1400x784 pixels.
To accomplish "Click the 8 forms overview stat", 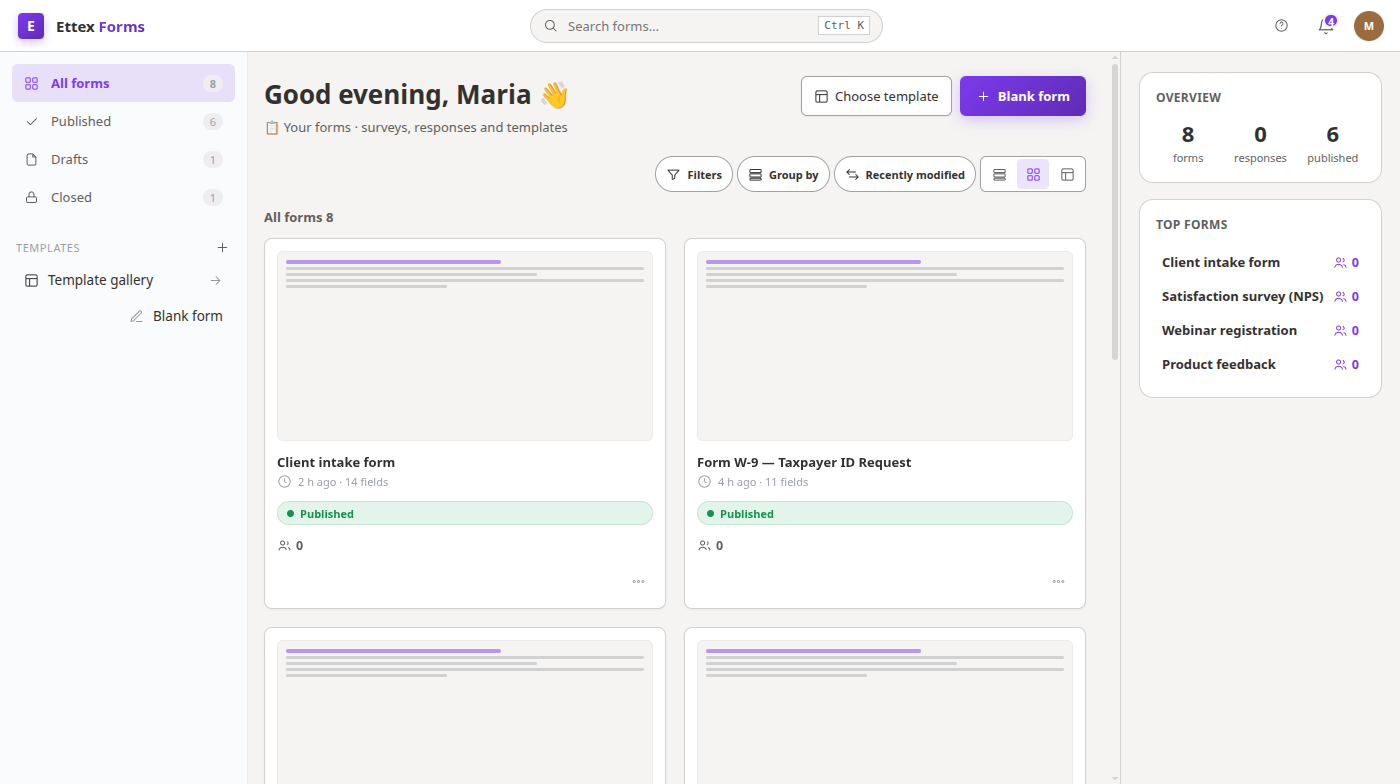I will pyautogui.click(x=1188, y=143).
